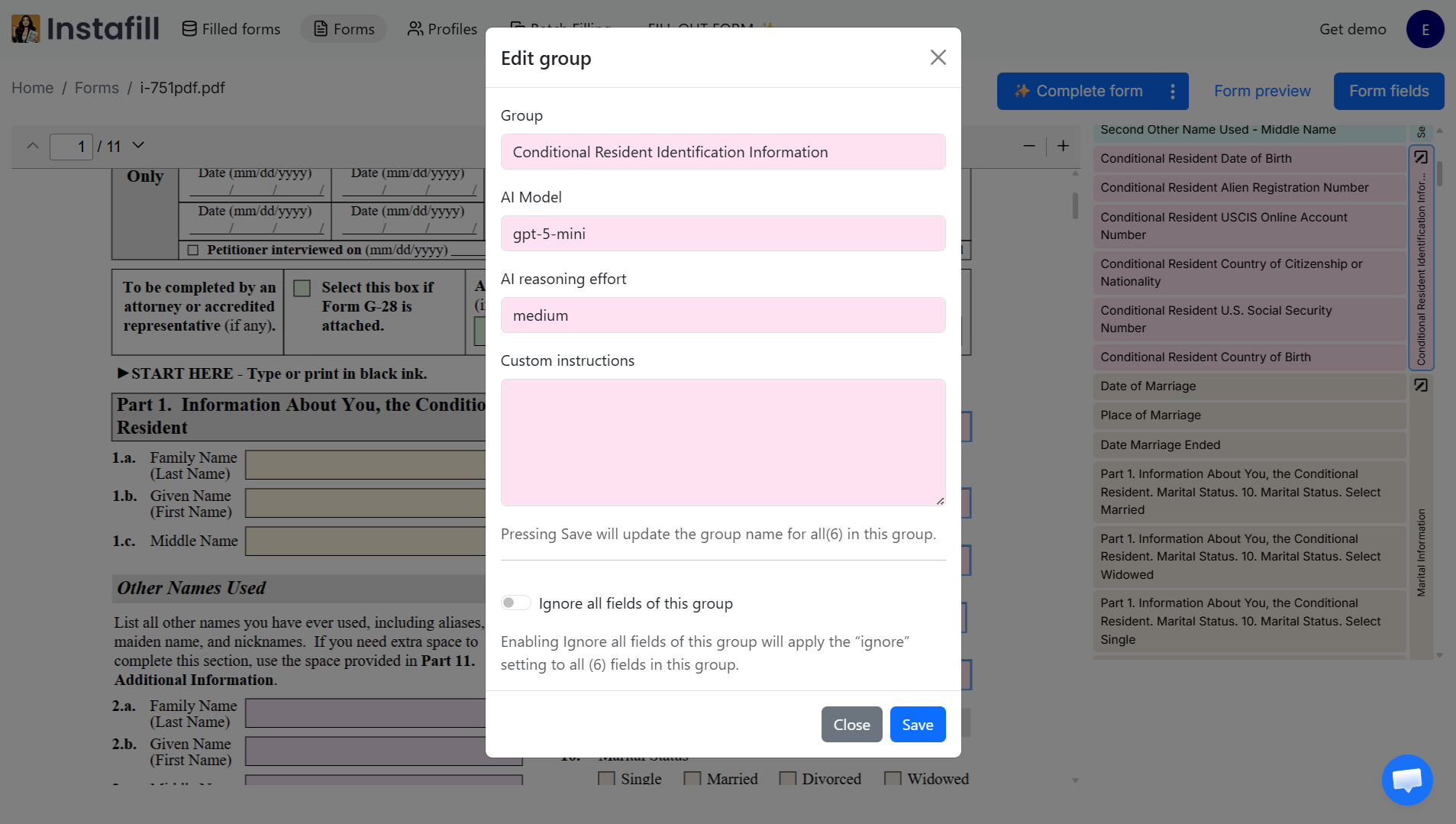Zoom in on the PDF with the plus icon

[x=1062, y=145]
